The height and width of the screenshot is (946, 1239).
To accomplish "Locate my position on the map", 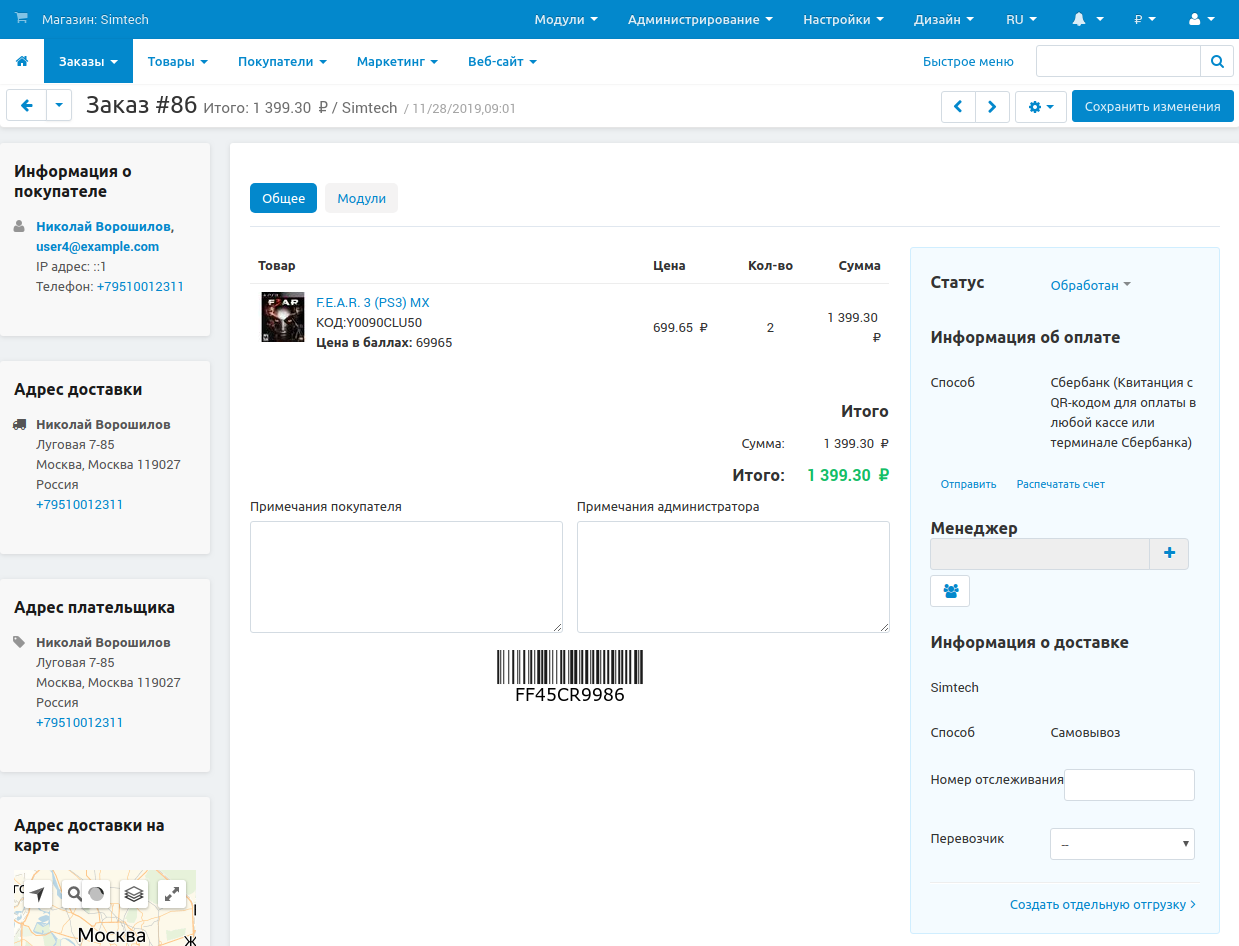I will (37, 894).
